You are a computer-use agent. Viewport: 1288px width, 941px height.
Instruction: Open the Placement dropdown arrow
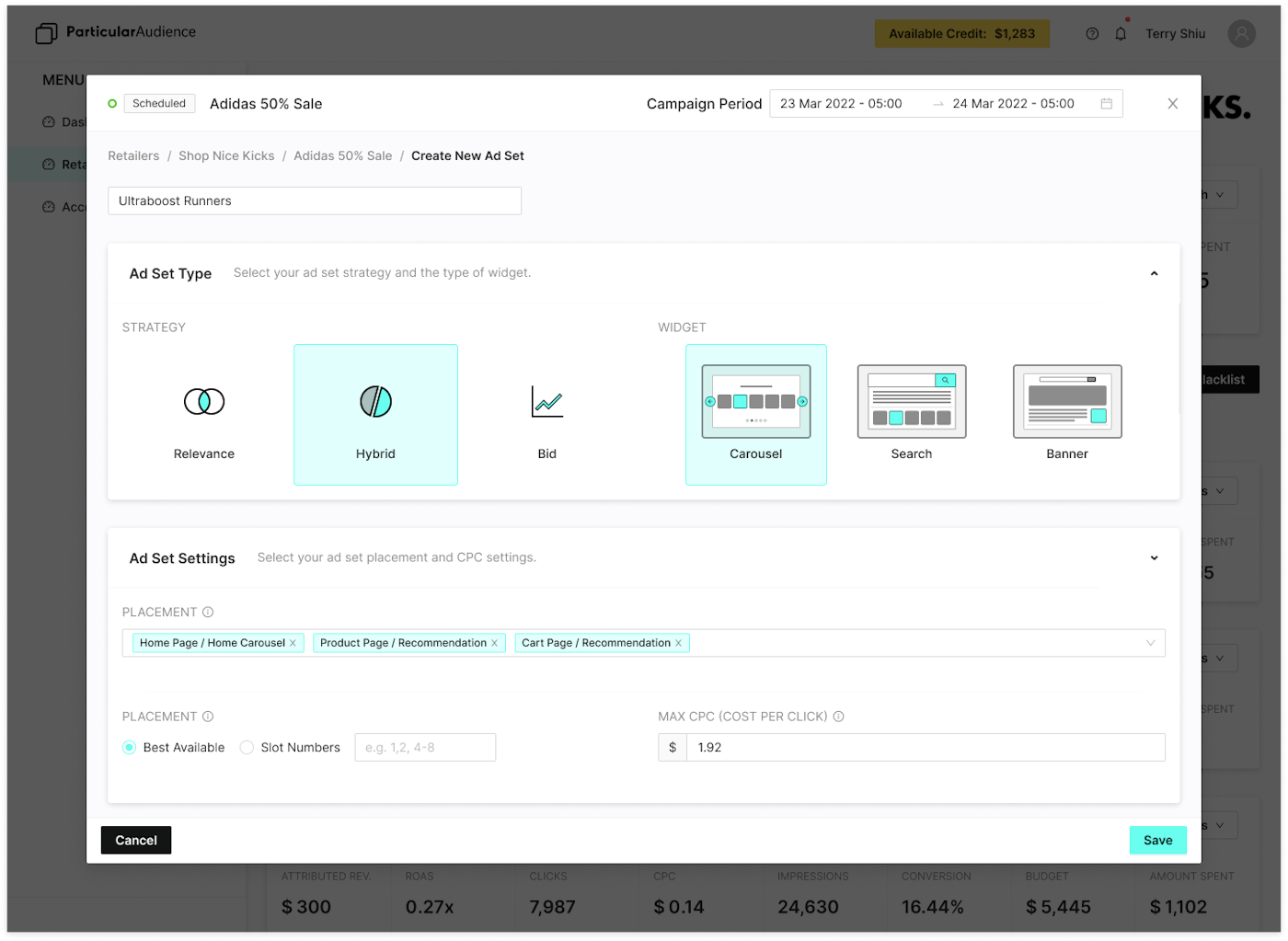click(1150, 643)
